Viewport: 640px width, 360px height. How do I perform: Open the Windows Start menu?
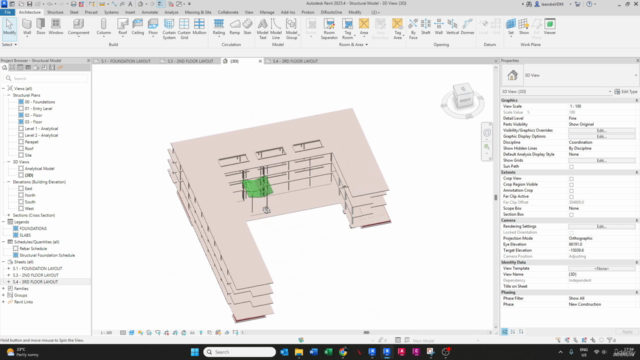tap(195, 352)
